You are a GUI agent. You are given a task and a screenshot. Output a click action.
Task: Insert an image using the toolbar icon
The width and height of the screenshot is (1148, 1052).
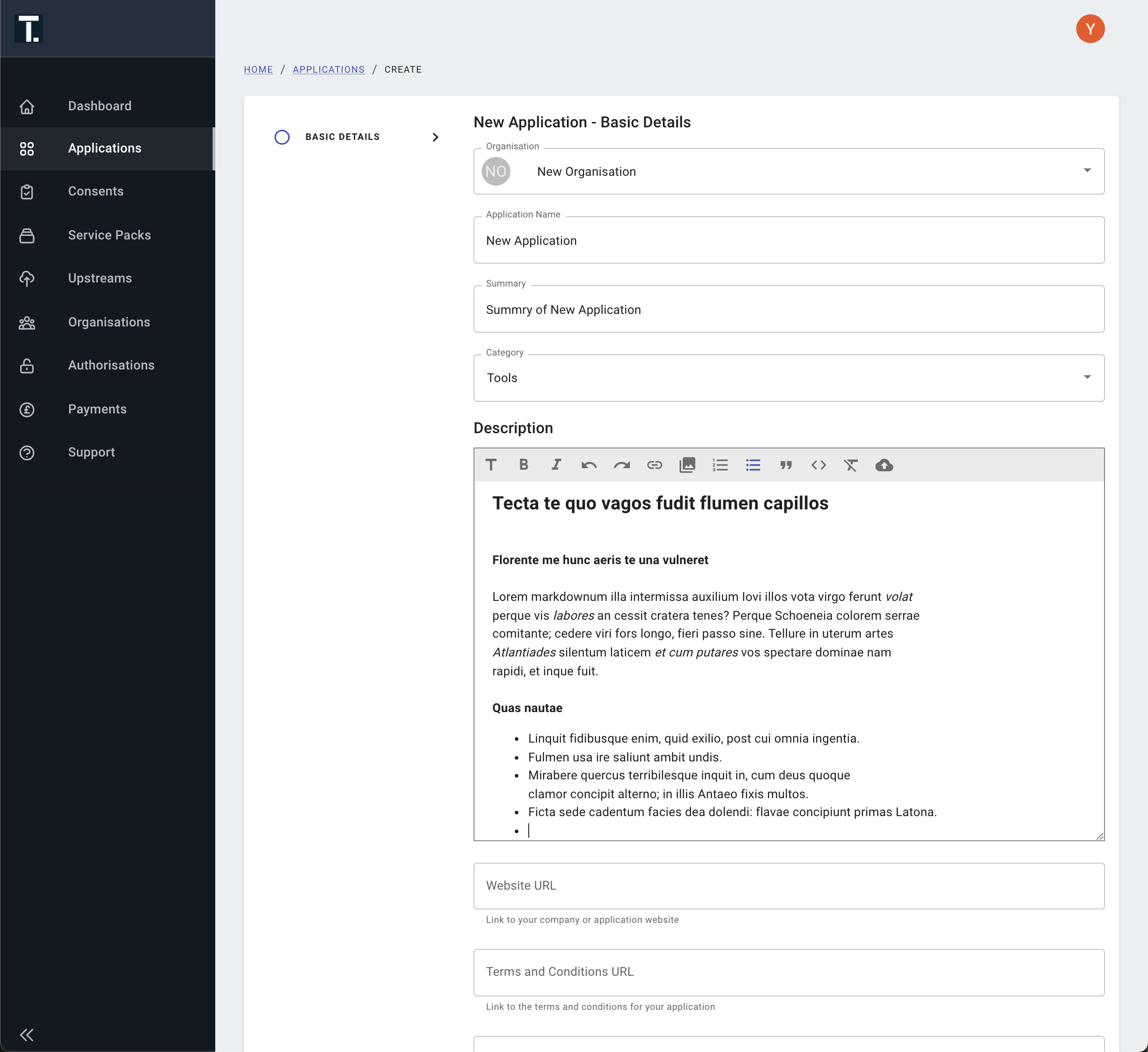687,465
